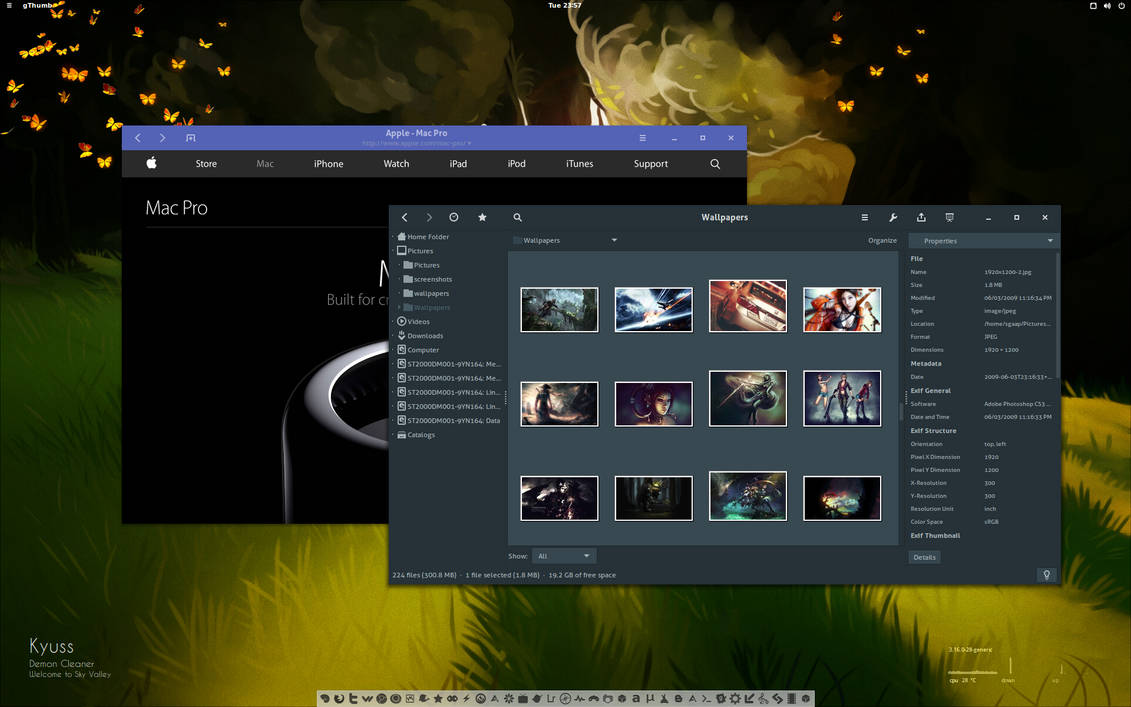This screenshot has height=707, width=1131.
Task: Select the helmeted woman face thumbnail
Action: (653, 404)
